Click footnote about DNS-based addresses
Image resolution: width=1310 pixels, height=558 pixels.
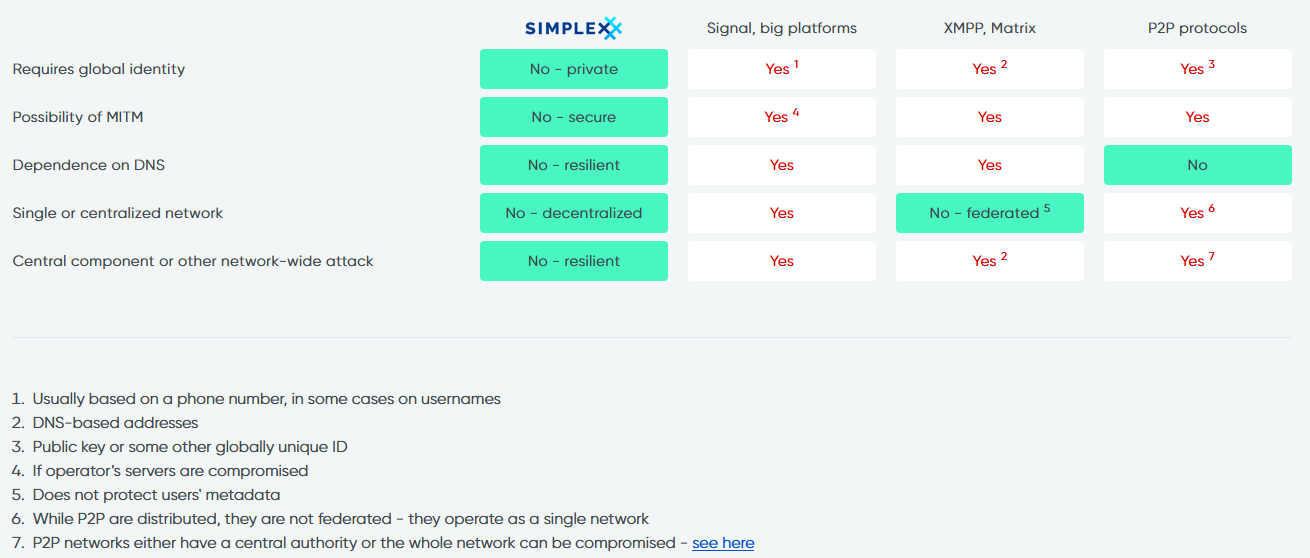[x=105, y=423]
